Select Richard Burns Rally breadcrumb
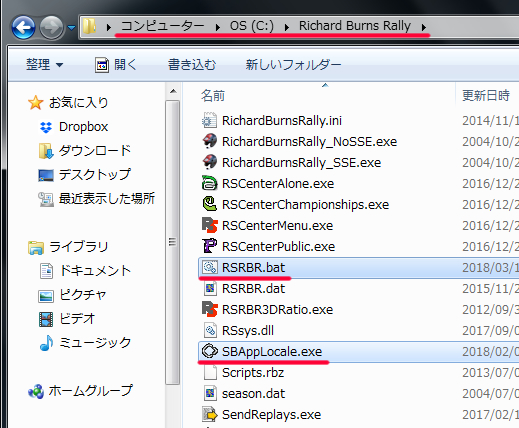The height and width of the screenshot is (428, 519). tap(355, 26)
